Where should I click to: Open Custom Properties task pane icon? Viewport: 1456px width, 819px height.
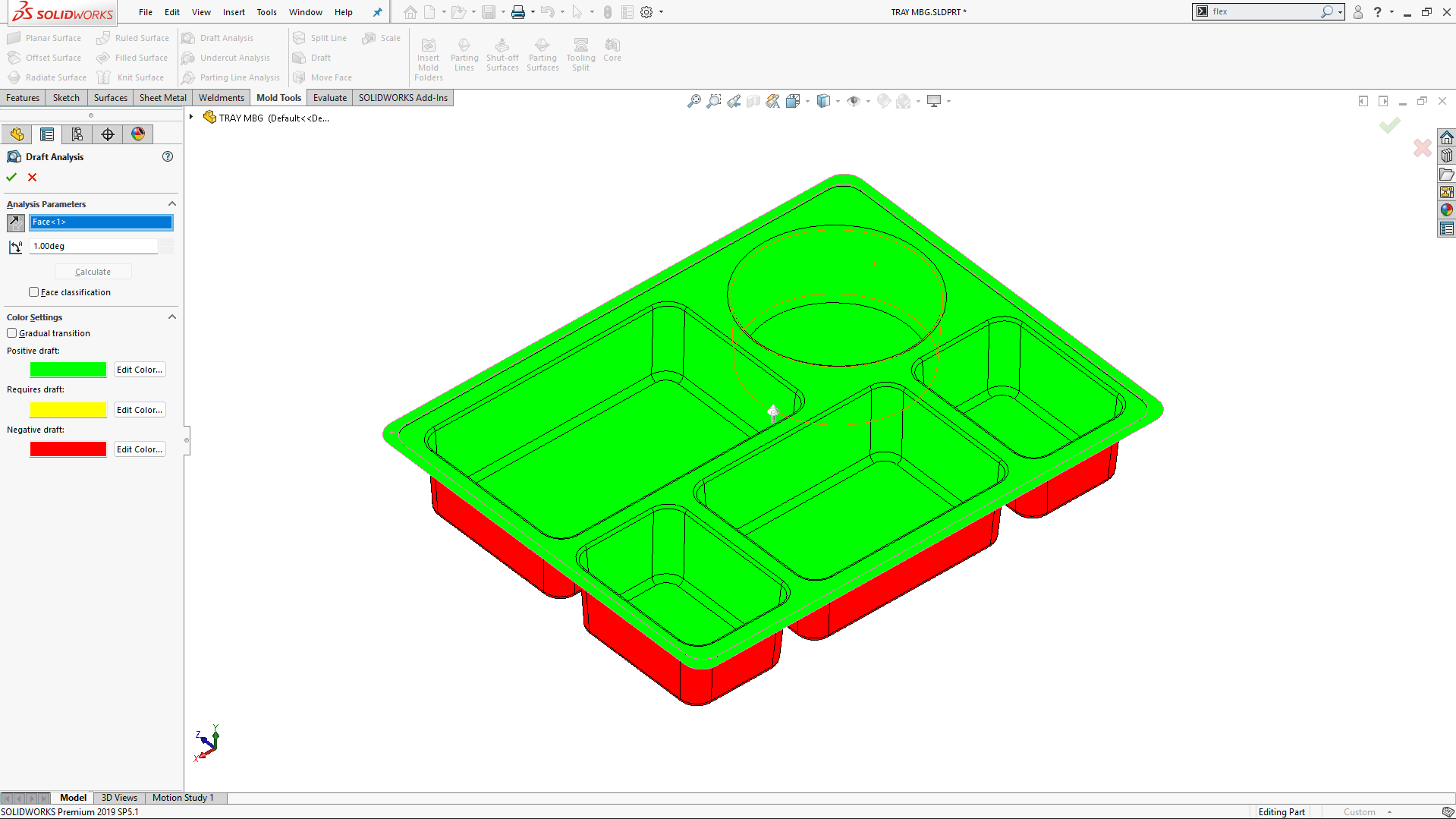(x=1447, y=228)
